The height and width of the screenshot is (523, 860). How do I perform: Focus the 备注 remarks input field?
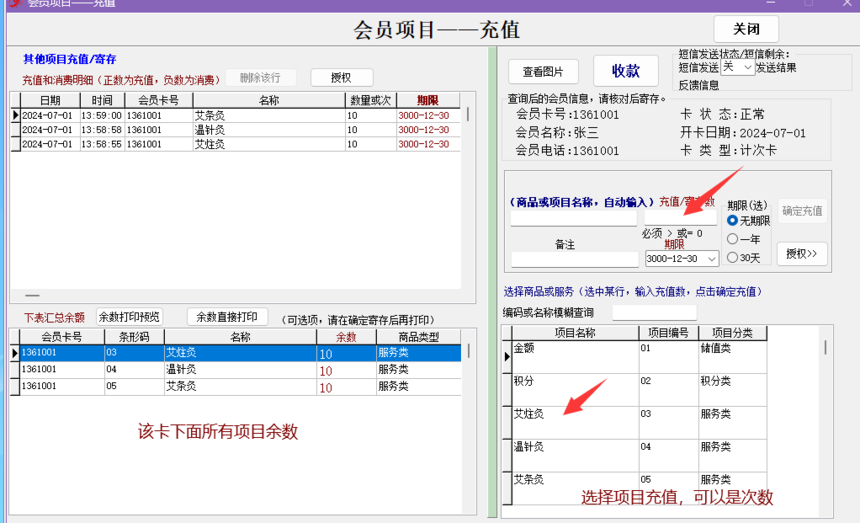click(x=575, y=259)
